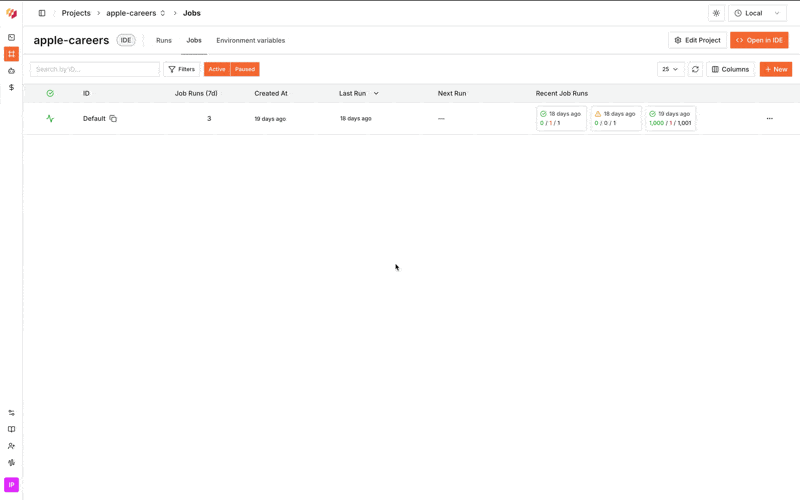Viewport: 800px width, 500px height.
Task: Open the Local timezone dropdown
Action: pyautogui.click(x=757, y=13)
